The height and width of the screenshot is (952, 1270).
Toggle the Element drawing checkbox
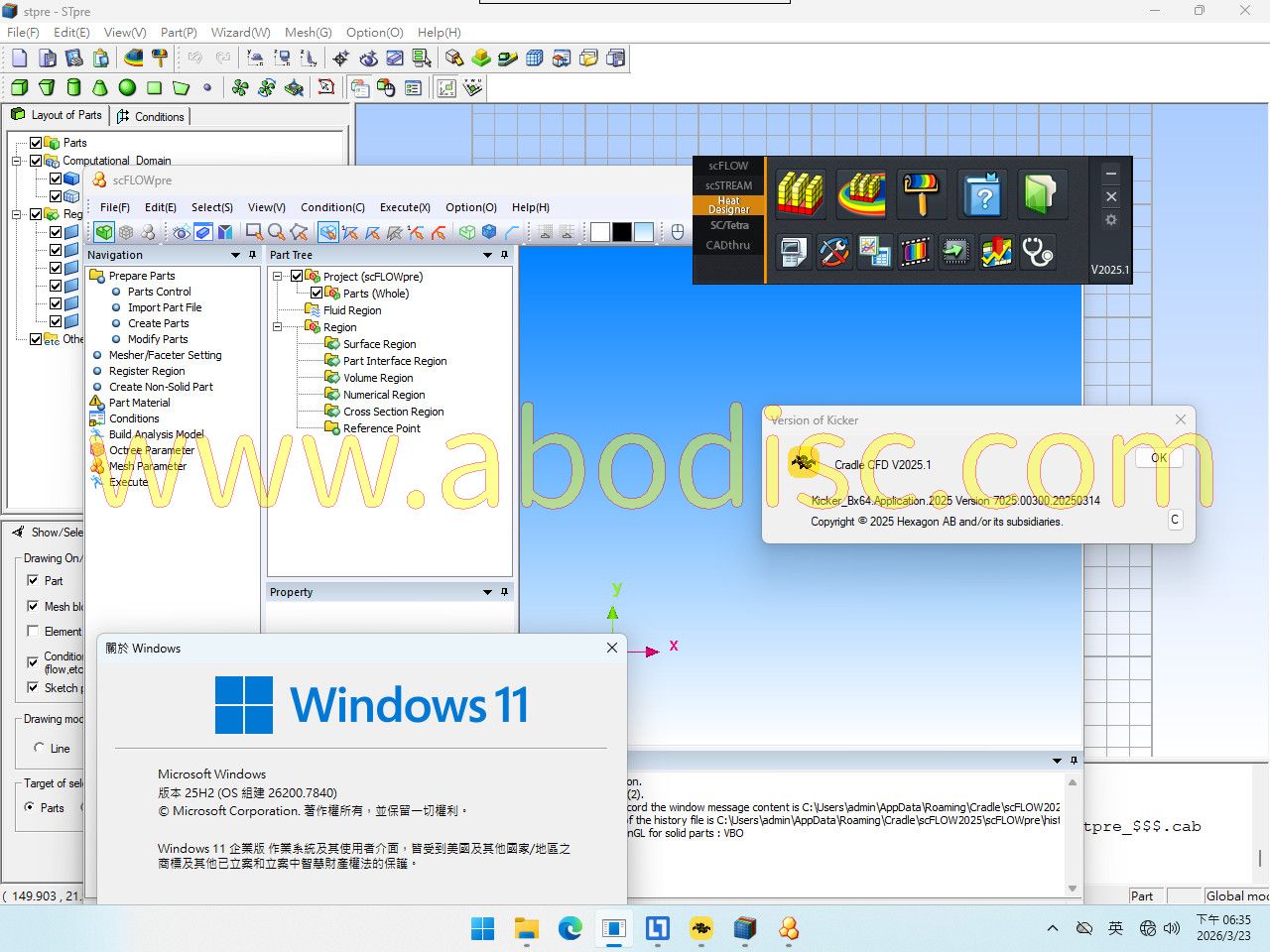33,632
